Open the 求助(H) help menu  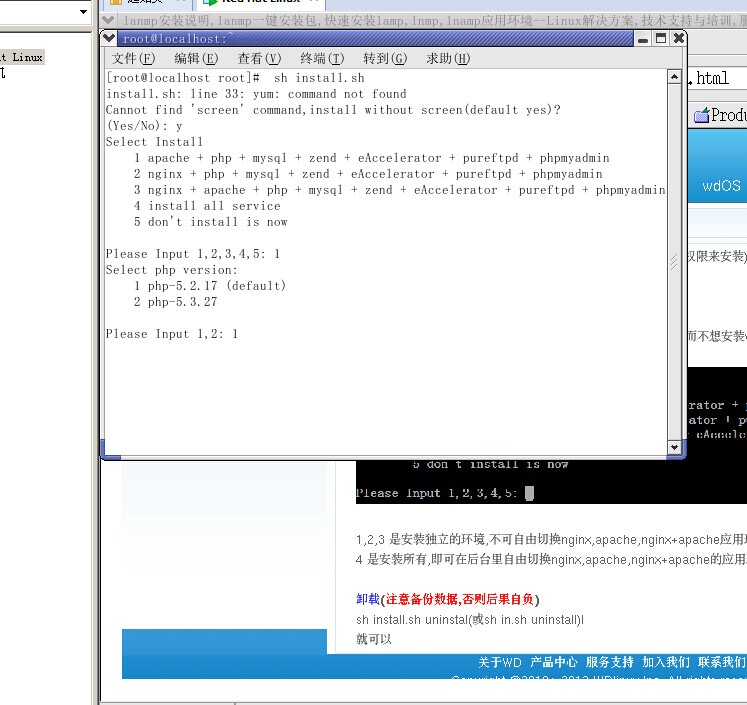coord(448,59)
